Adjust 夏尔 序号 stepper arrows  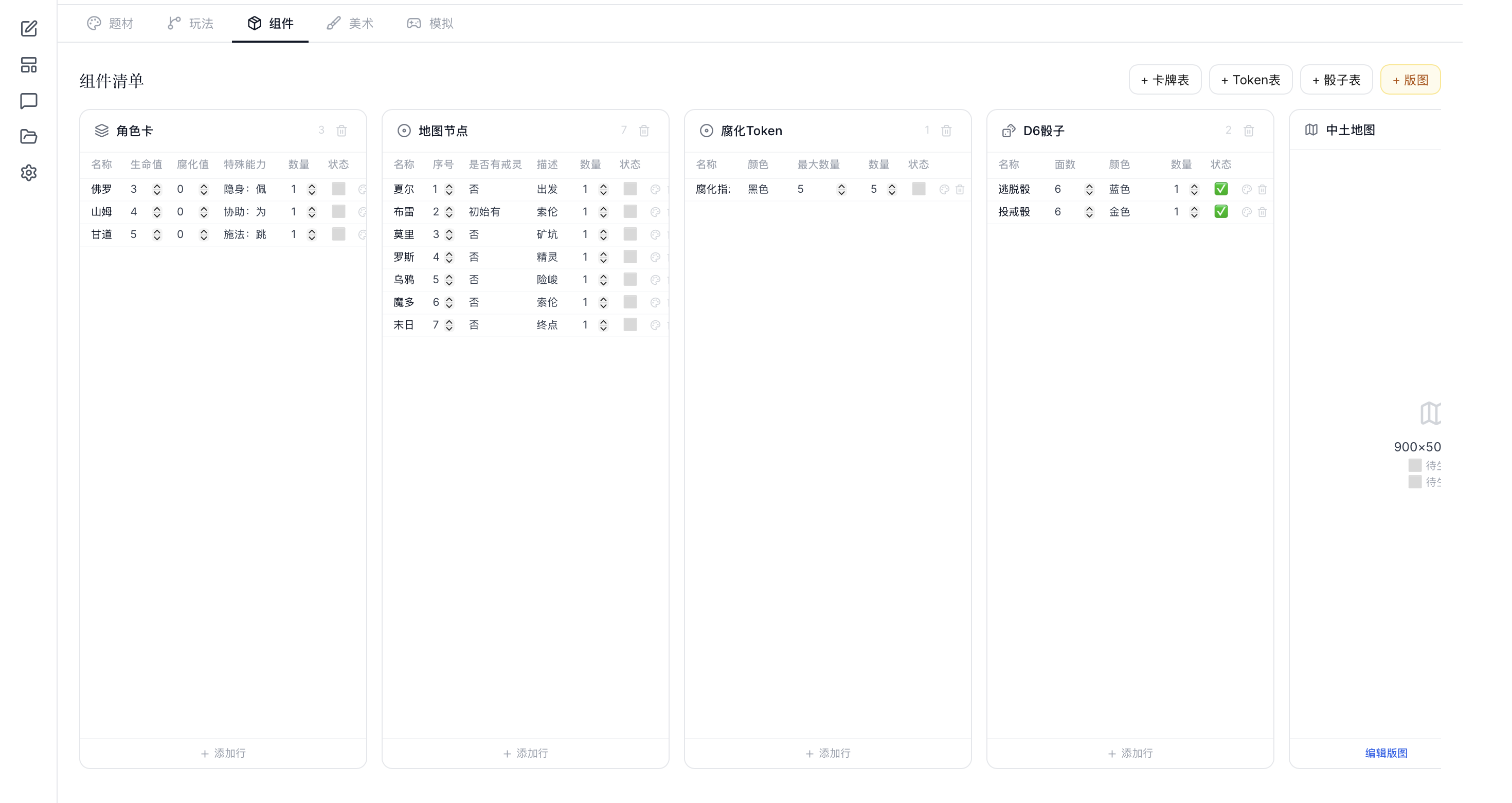tap(449, 190)
